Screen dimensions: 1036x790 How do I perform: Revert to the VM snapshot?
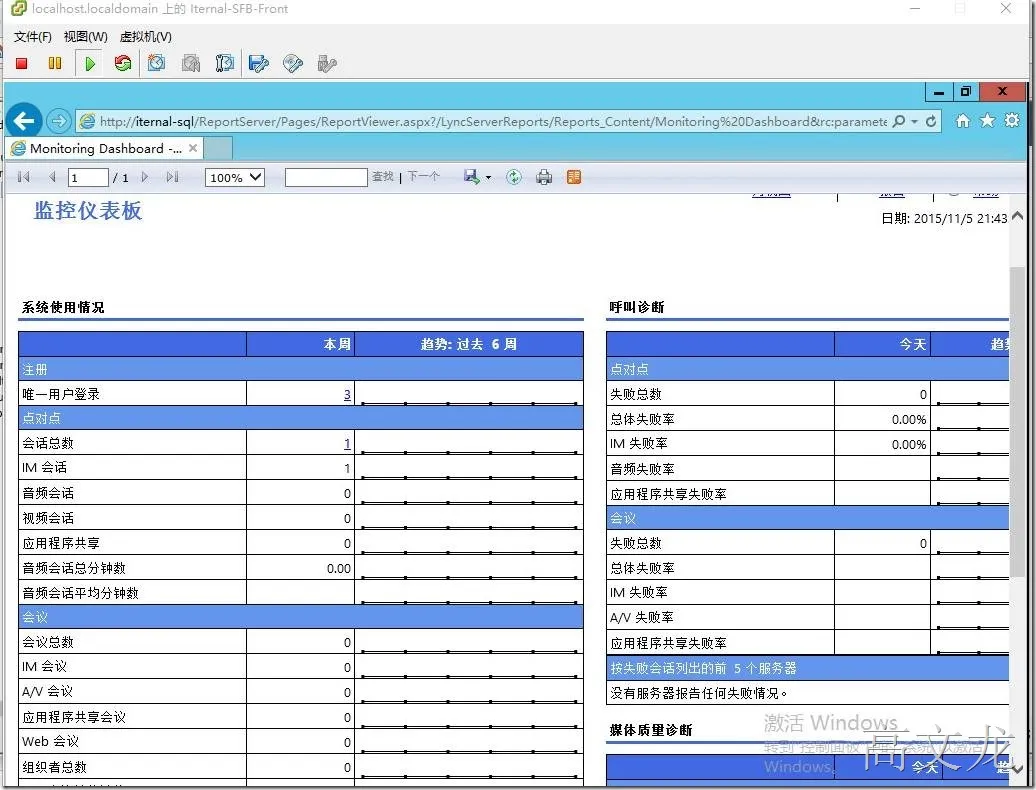click(191, 63)
